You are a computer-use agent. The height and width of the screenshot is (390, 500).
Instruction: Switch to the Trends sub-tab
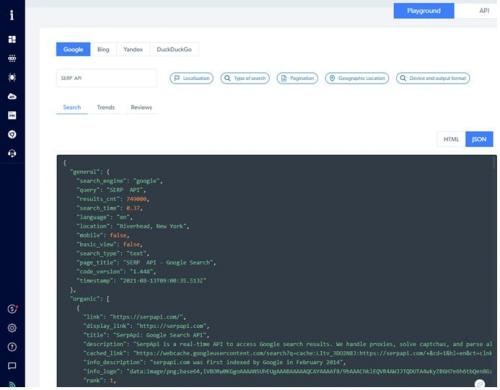point(106,107)
